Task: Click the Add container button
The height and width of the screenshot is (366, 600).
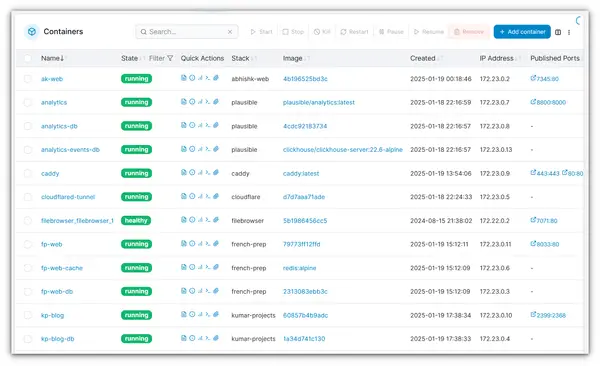Action: point(522,32)
